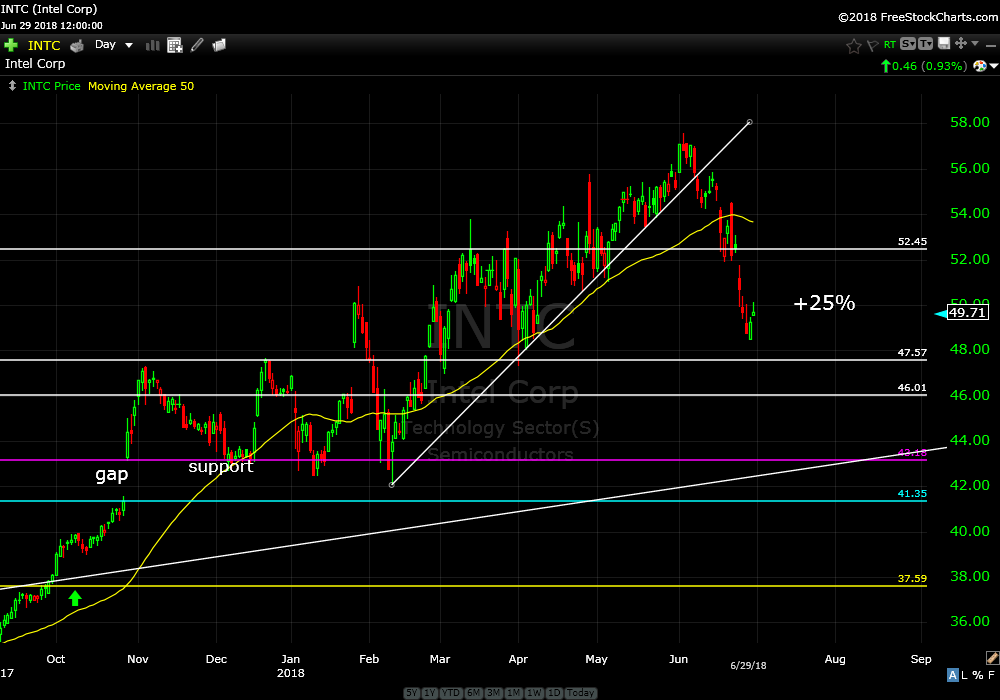Click the green plus add indicator icon

coord(11,45)
